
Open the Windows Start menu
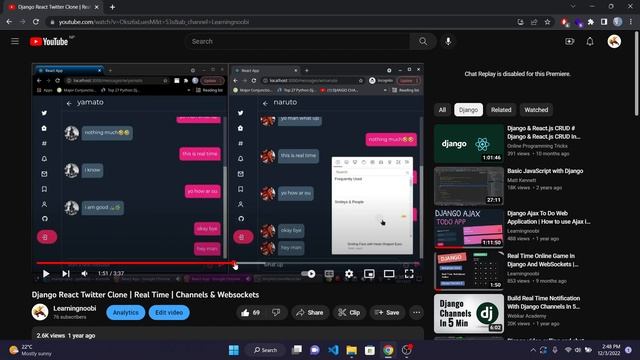234,350
